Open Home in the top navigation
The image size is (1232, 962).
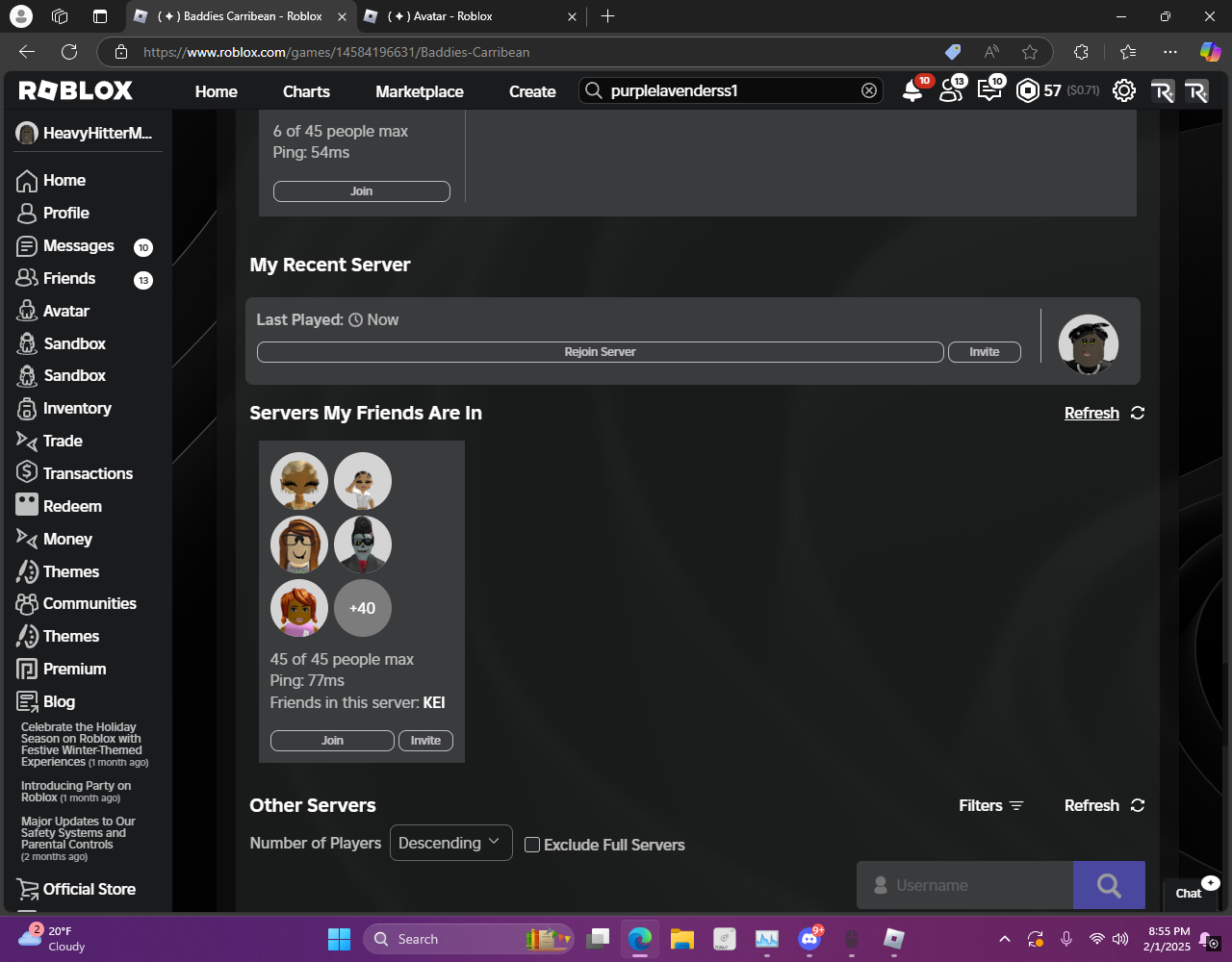(x=216, y=91)
